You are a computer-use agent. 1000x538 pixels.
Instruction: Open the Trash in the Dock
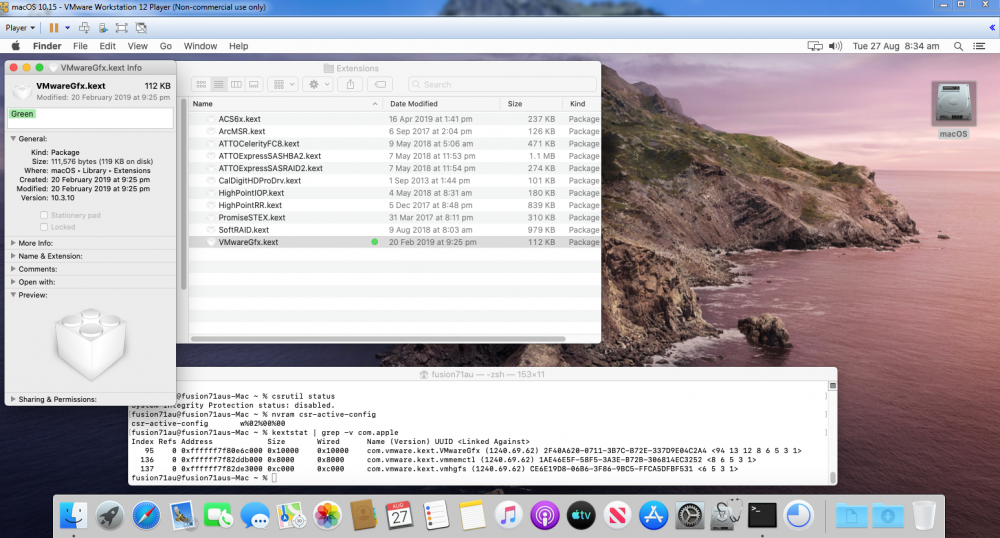(923, 515)
